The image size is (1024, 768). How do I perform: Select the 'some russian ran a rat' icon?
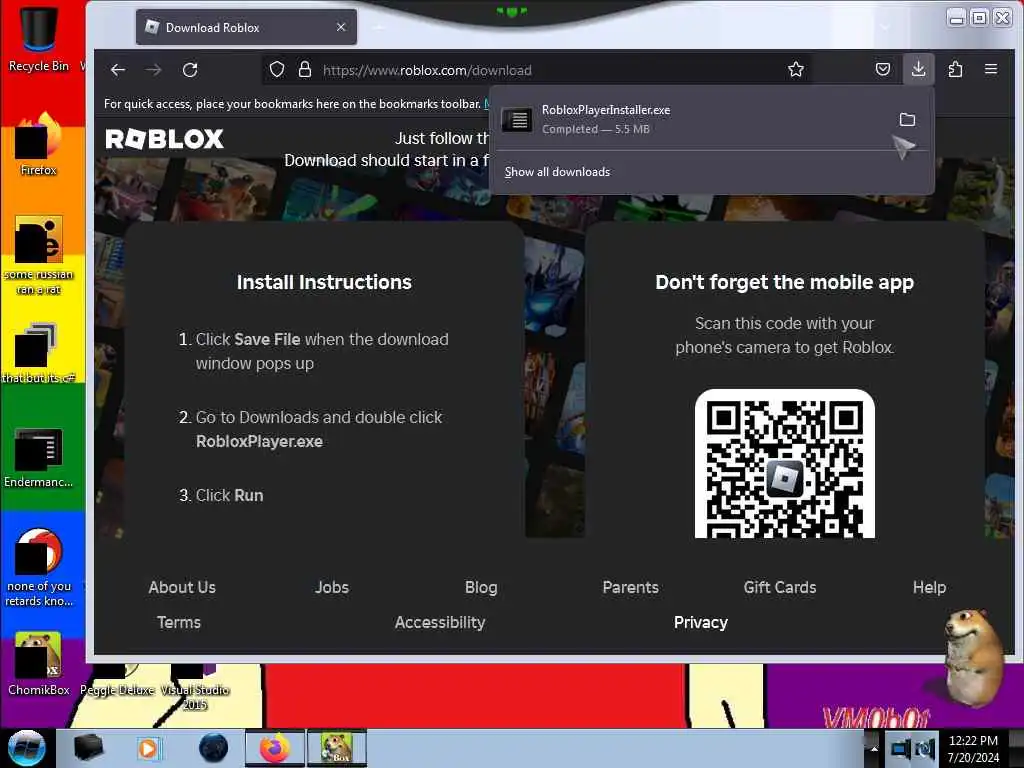39,256
